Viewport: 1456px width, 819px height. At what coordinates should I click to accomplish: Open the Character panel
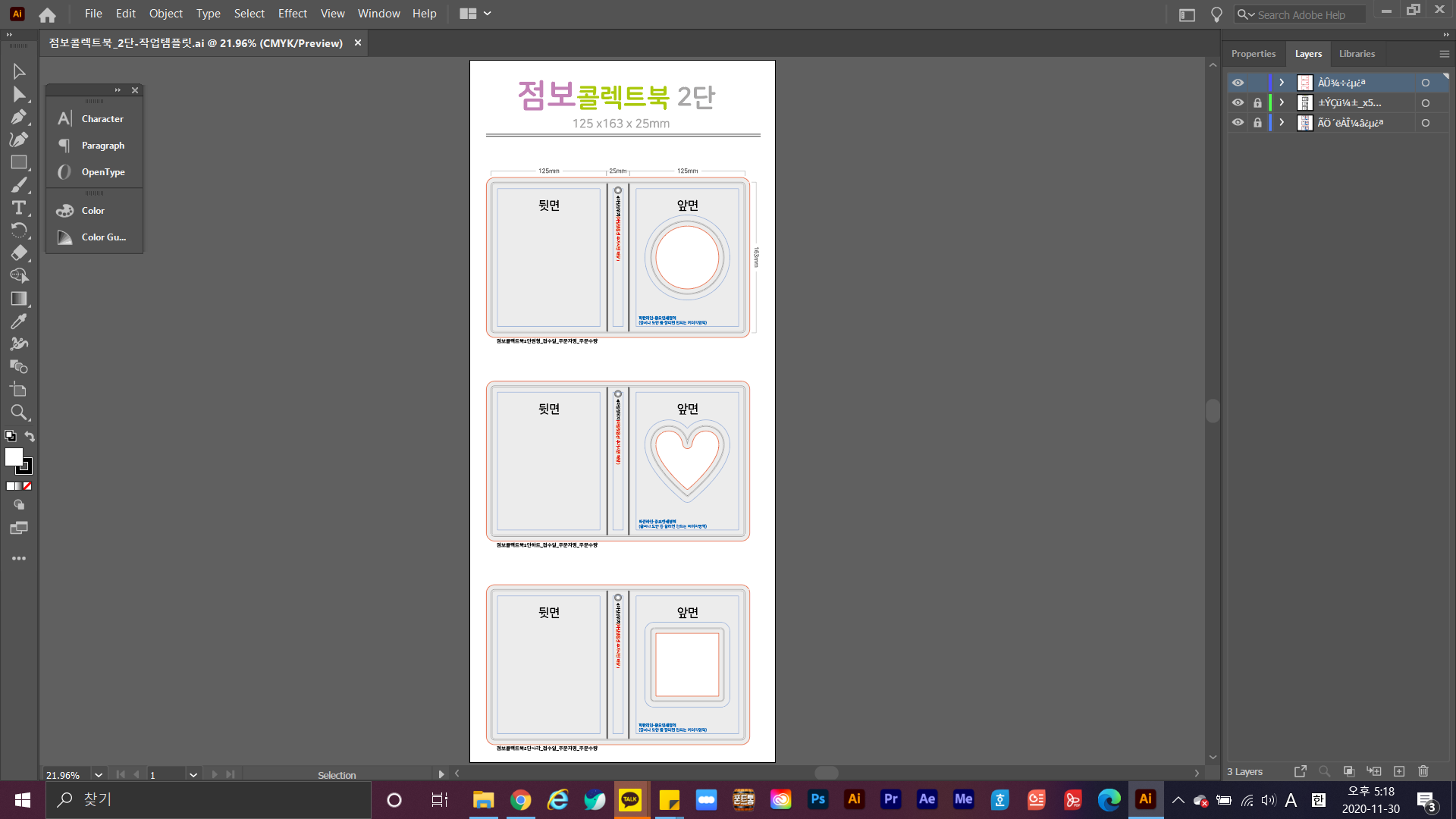102,119
